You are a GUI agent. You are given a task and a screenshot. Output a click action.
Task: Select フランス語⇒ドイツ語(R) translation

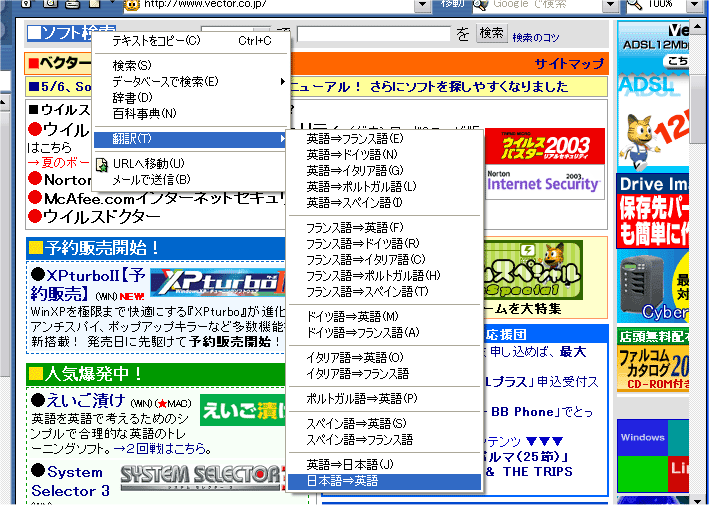384,243
